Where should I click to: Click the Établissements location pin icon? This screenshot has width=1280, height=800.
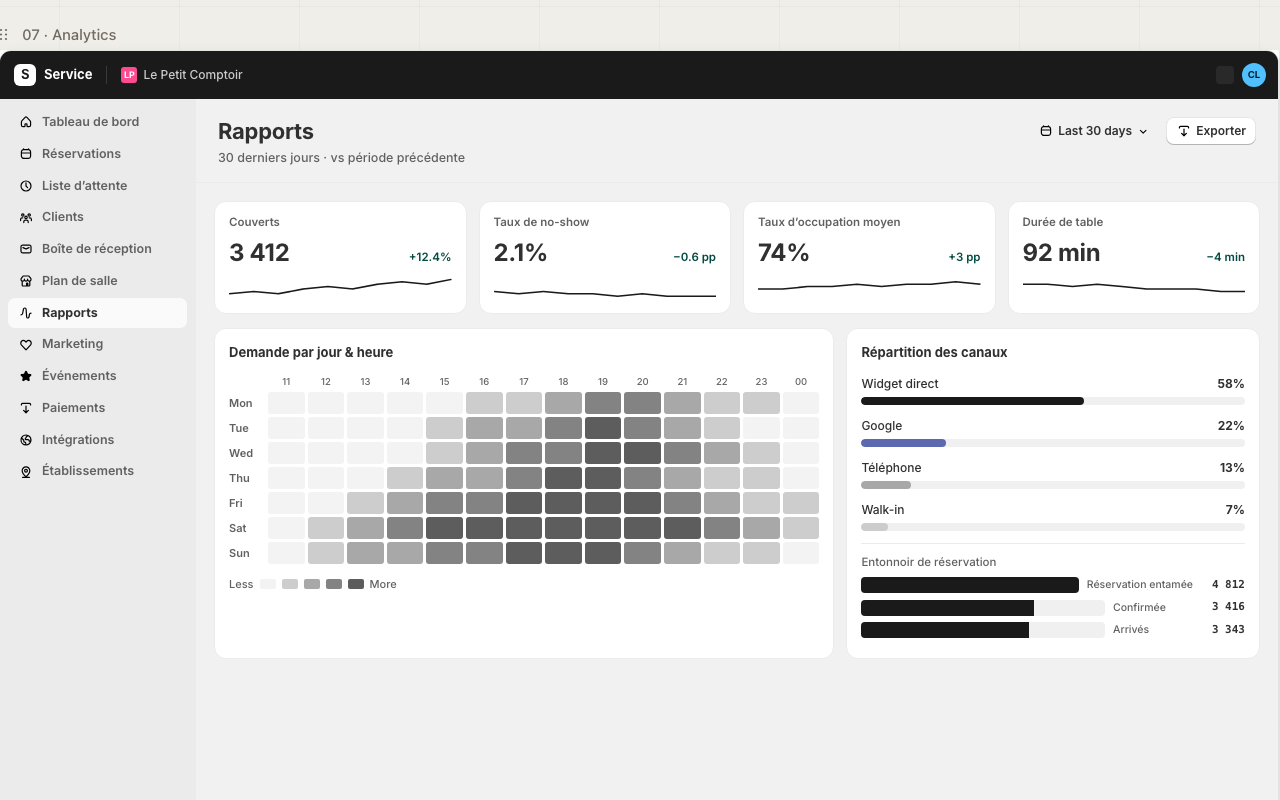pos(26,471)
